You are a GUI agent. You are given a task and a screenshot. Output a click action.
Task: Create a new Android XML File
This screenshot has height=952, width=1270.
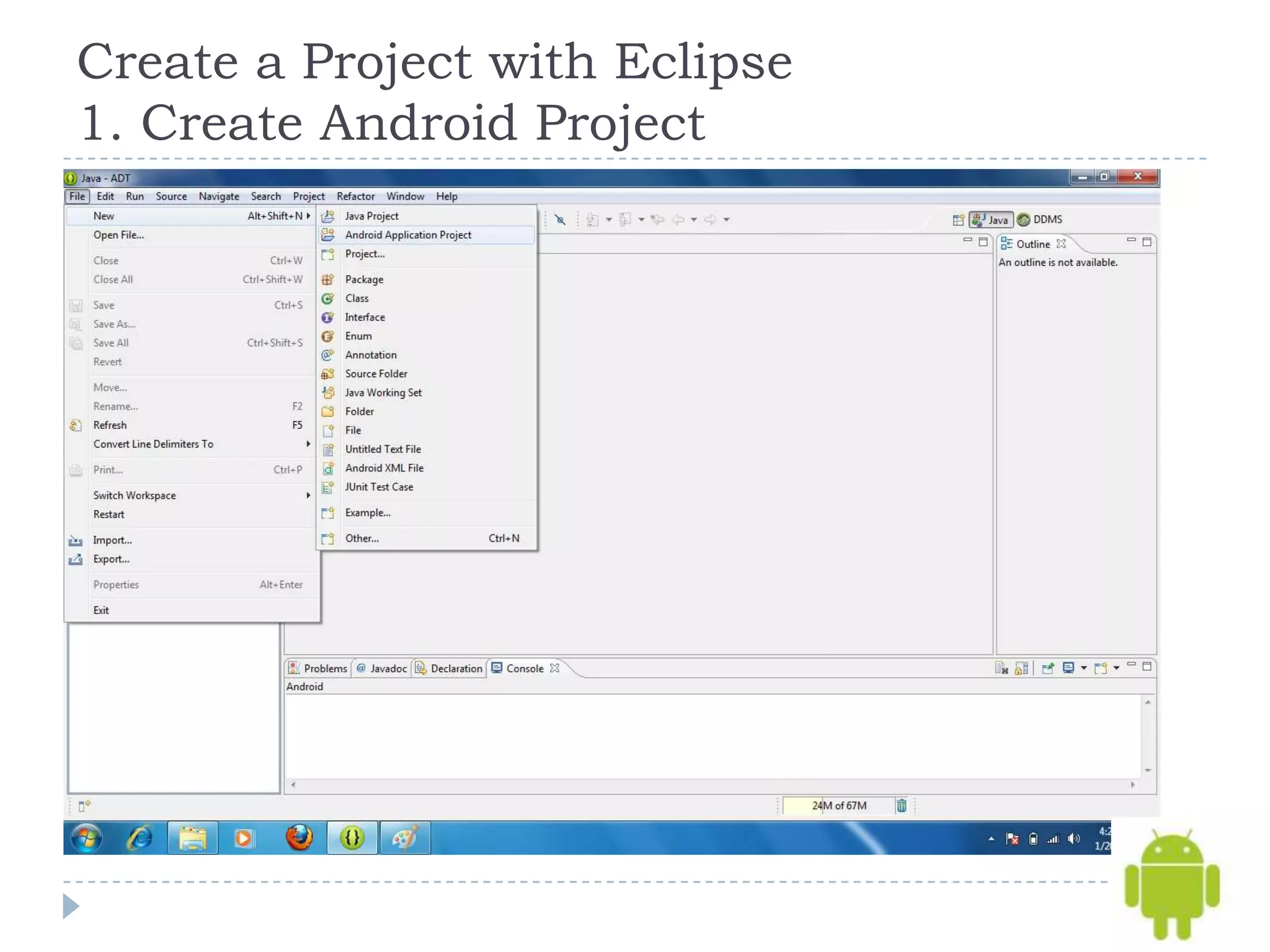pyautogui.click(x=426, y=468)
